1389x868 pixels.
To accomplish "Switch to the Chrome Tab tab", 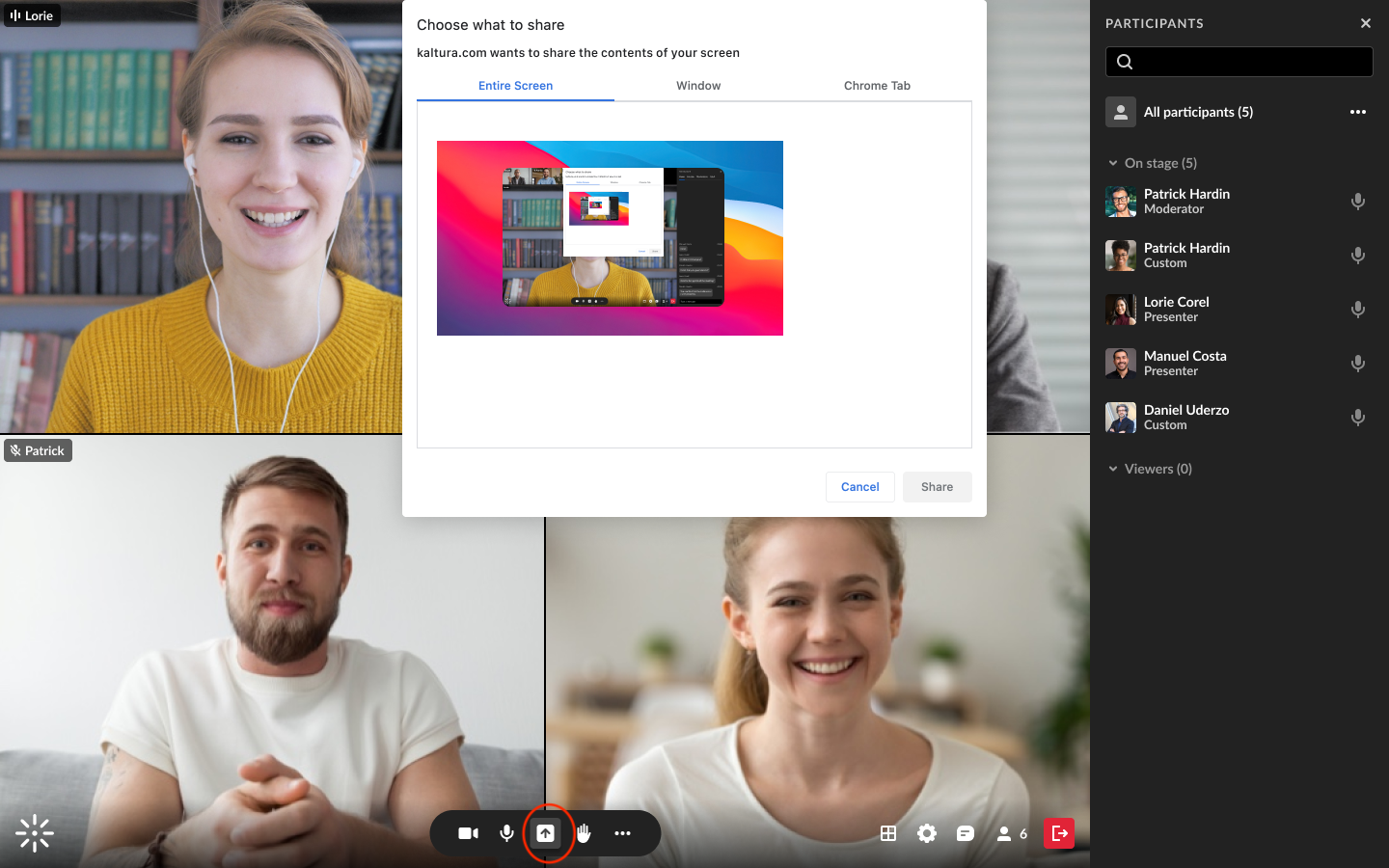I will point(877,86).
